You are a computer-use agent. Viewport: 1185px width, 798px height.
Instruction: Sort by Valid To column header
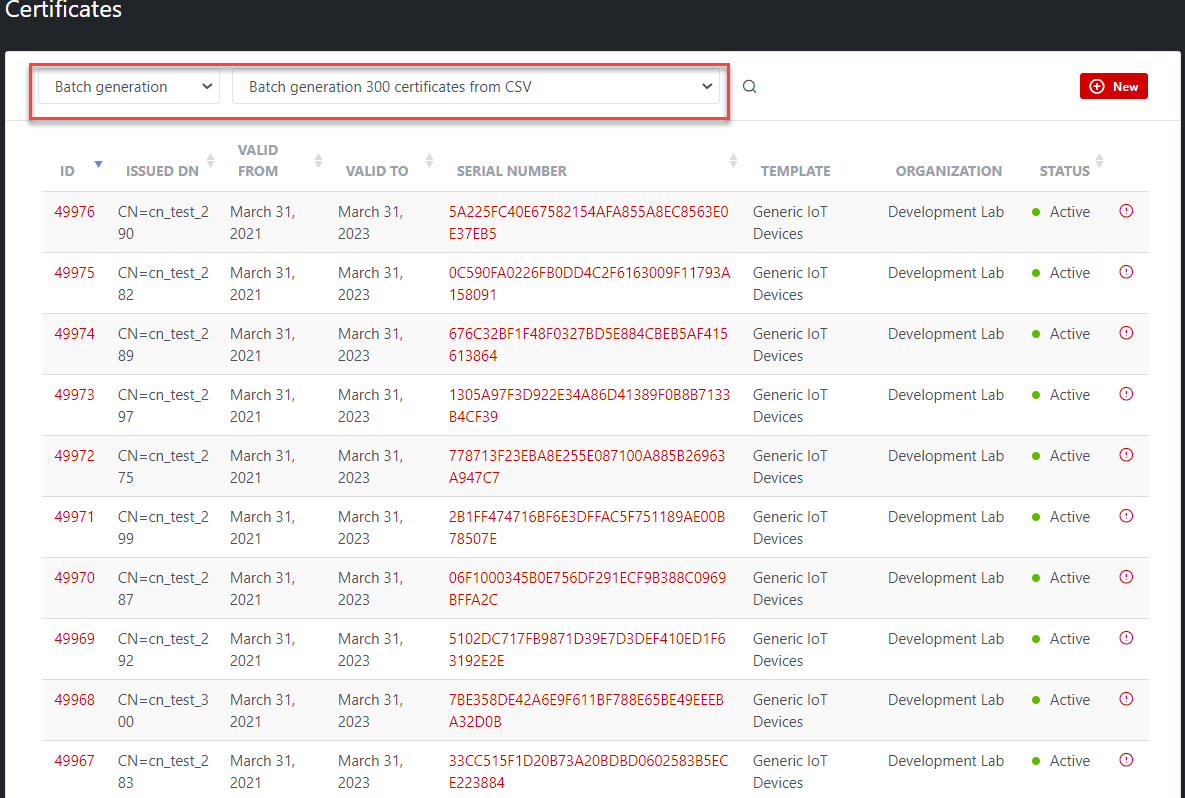click(x=377, y=171)
